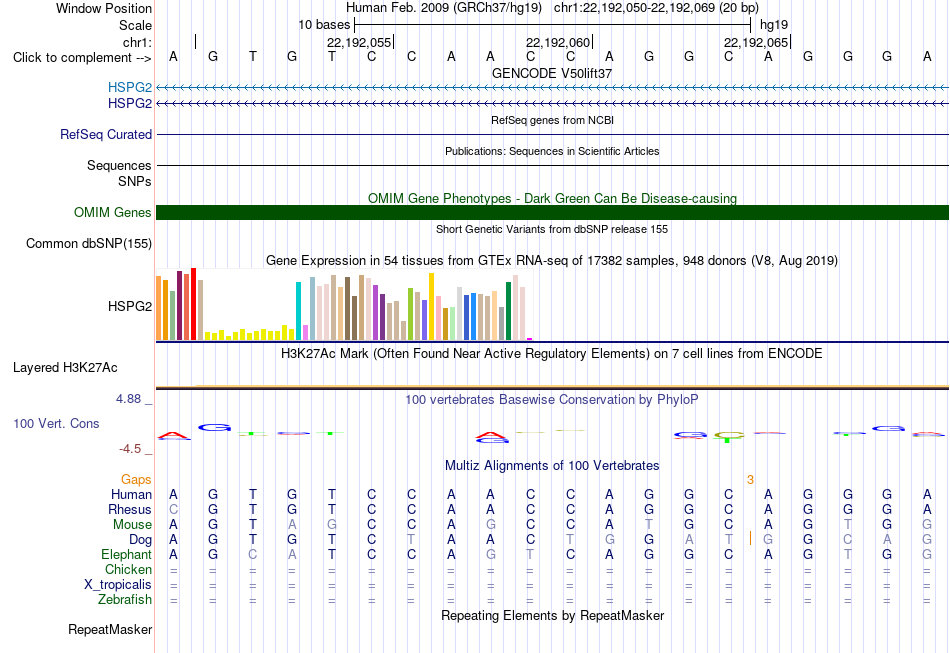950x653 pixels.
Task: Click the Mouse species label
Action: [132, 525]
